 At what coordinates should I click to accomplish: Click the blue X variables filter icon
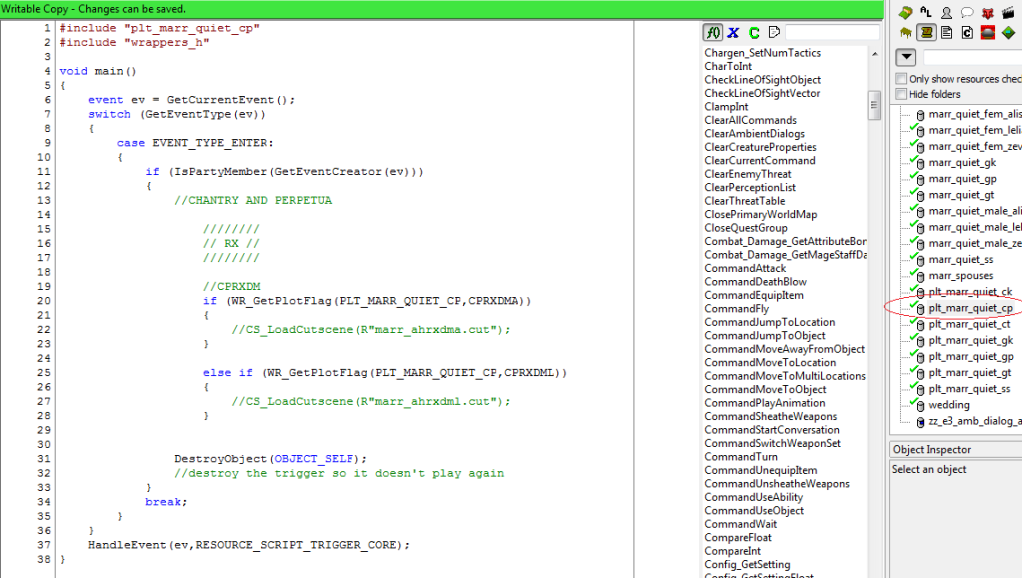[734, 33]
